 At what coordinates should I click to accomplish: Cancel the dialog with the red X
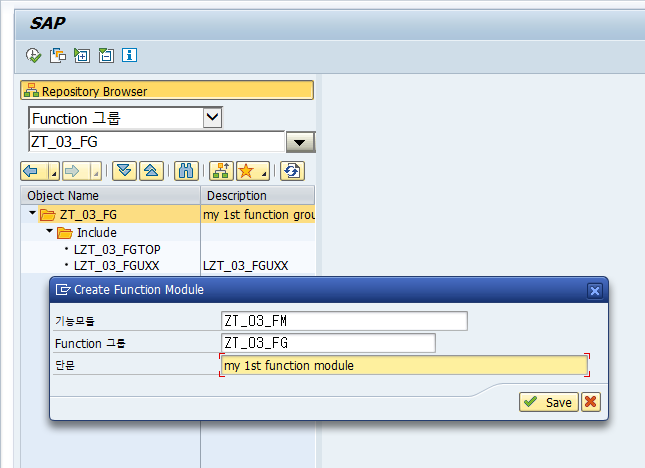(591, 402)
